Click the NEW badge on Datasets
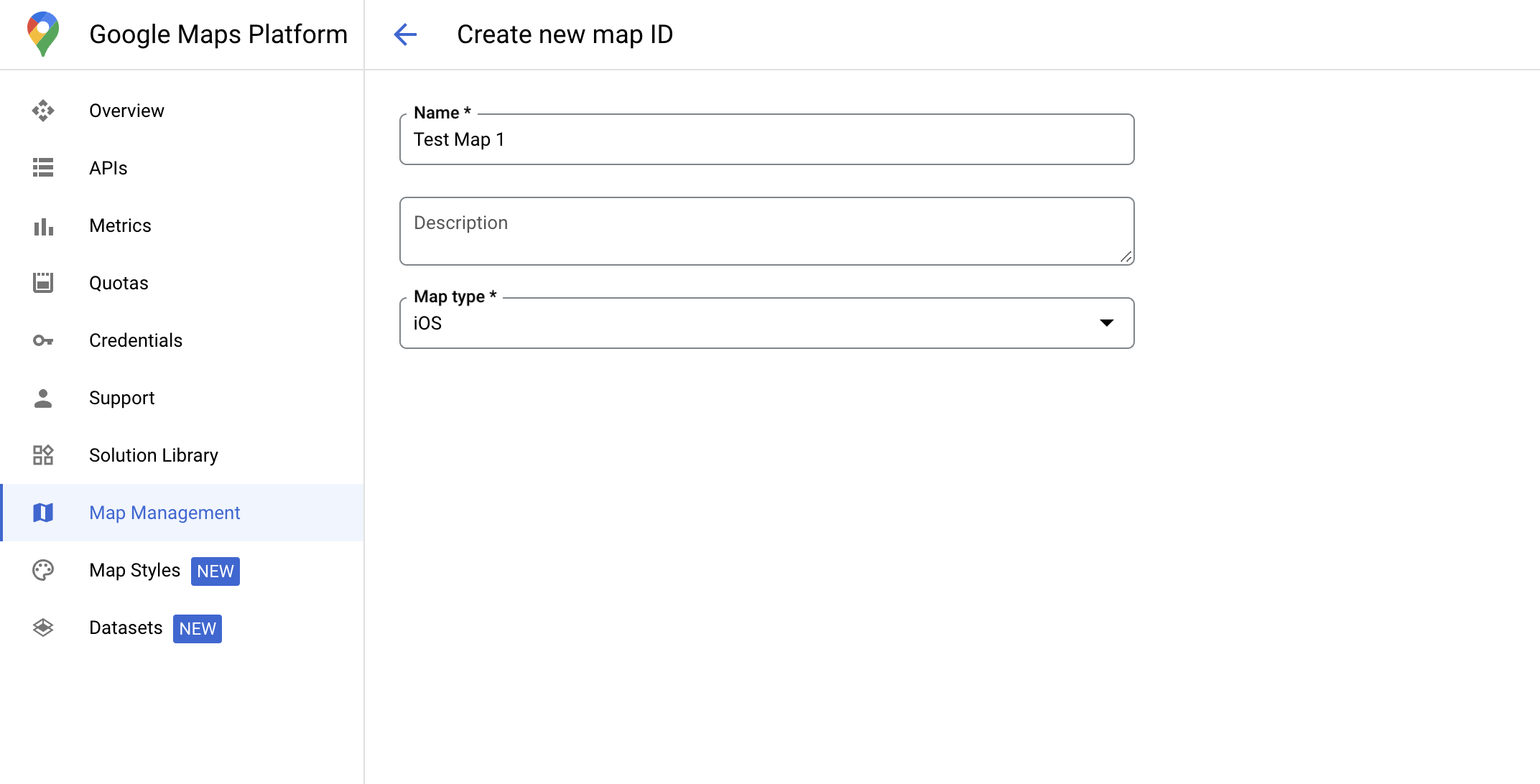The image size is (1540, 784). (198, 628)
